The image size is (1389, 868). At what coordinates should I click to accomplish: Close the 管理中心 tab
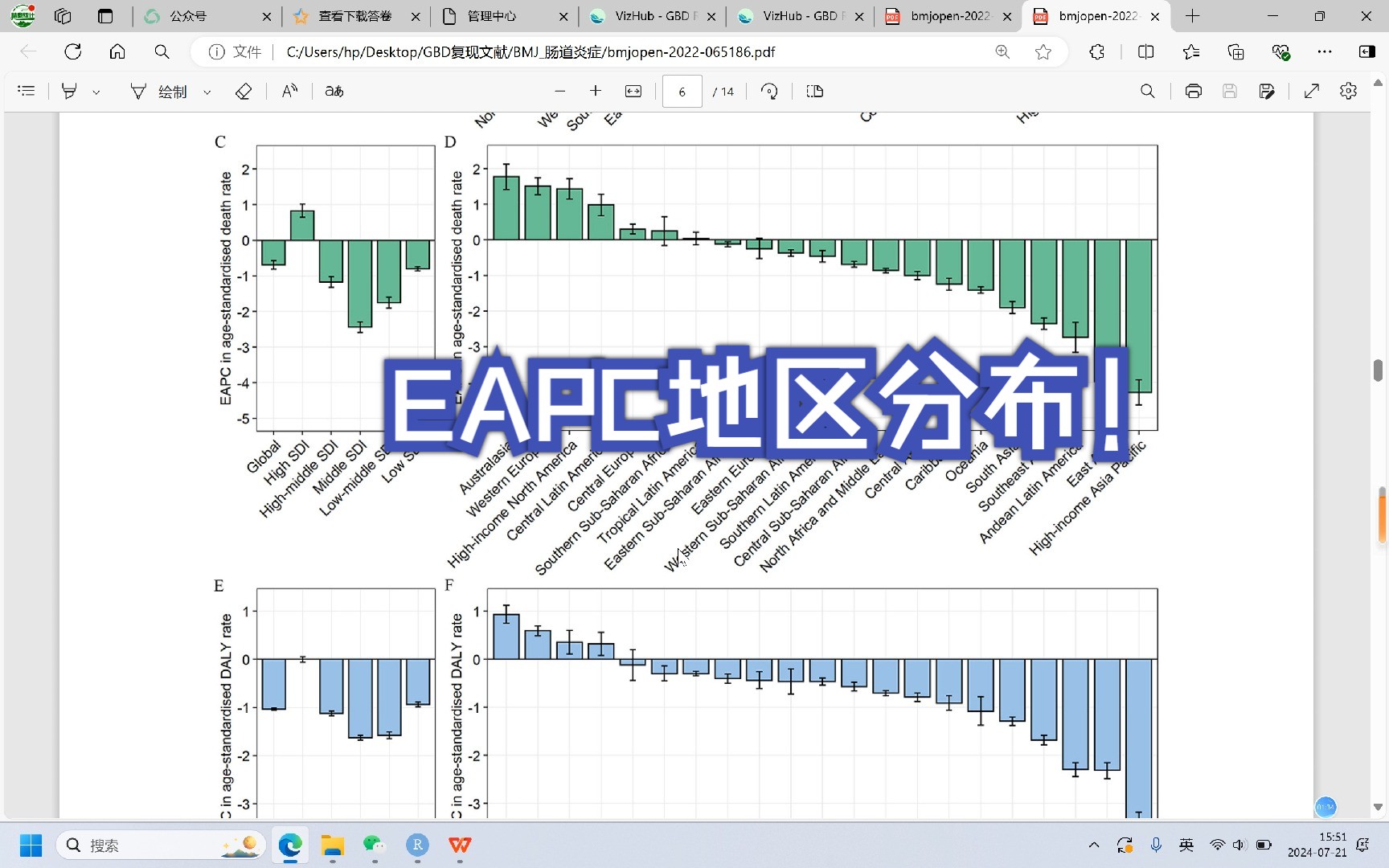coord(563,16)
